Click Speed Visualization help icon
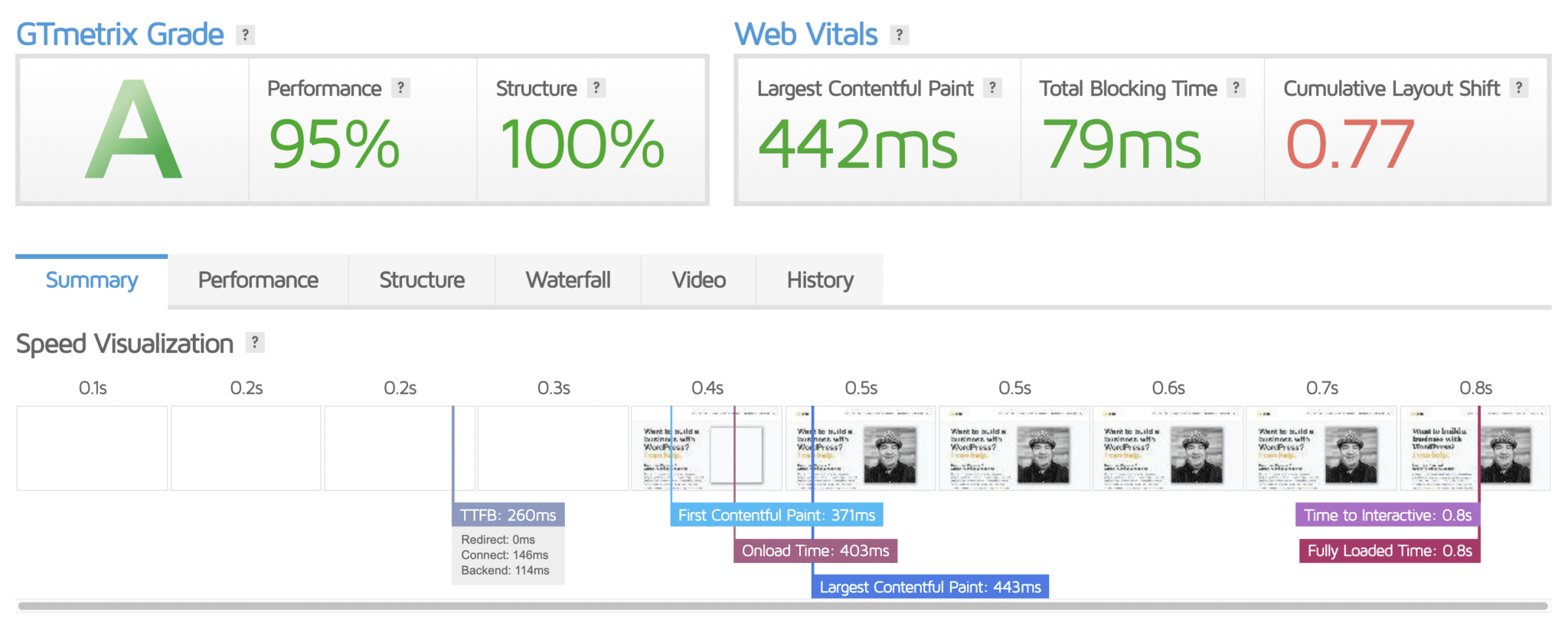This screenshot has height=631, width=1568. [x=255, y=342]
